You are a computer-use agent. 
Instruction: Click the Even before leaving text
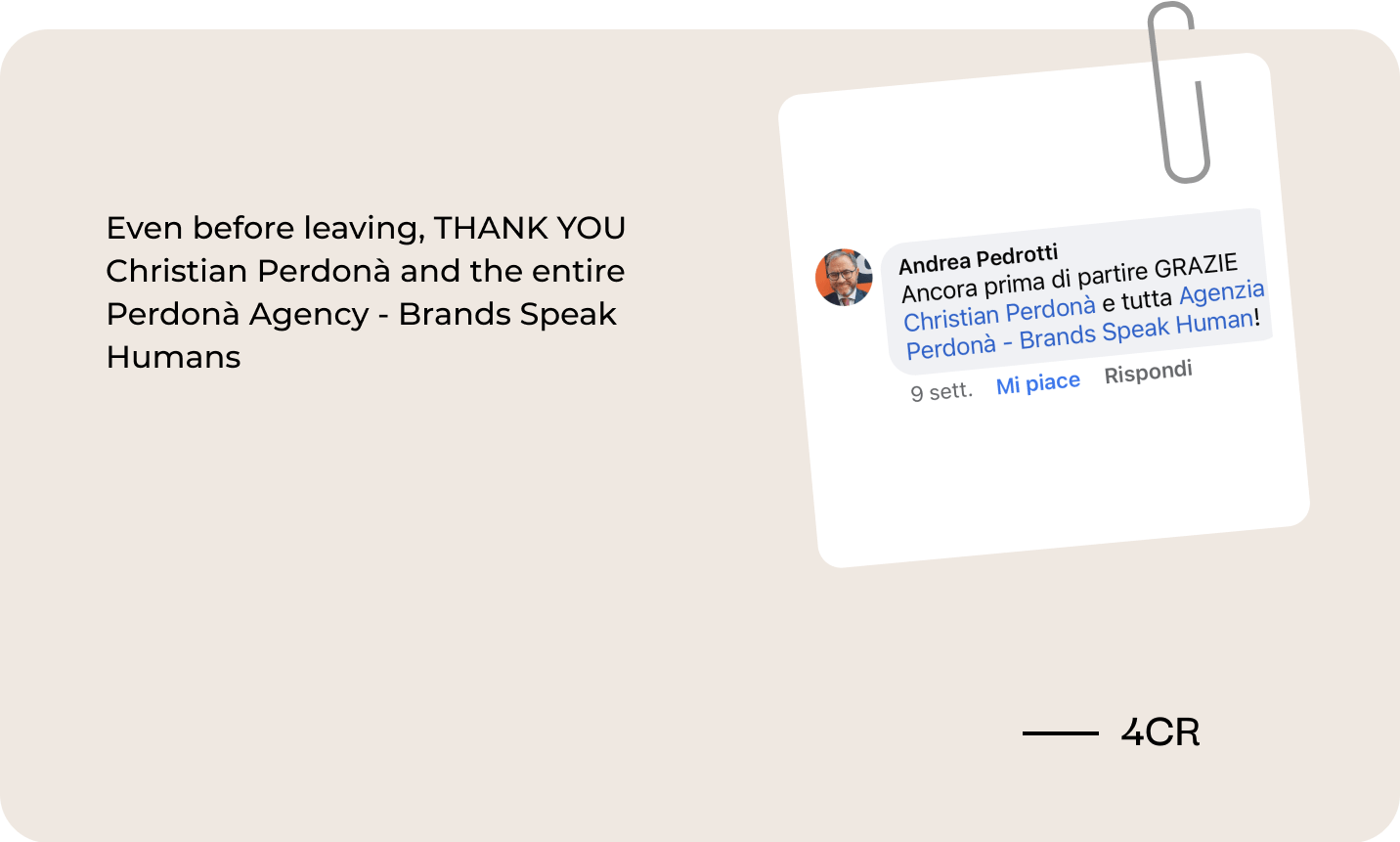tap(264, 228)
